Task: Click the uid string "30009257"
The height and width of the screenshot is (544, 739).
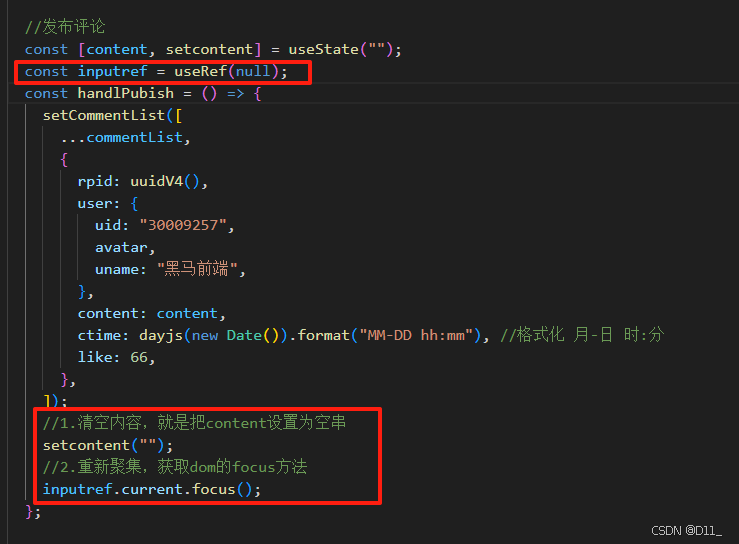Action: pyautogui.click(x=183, y=225)
